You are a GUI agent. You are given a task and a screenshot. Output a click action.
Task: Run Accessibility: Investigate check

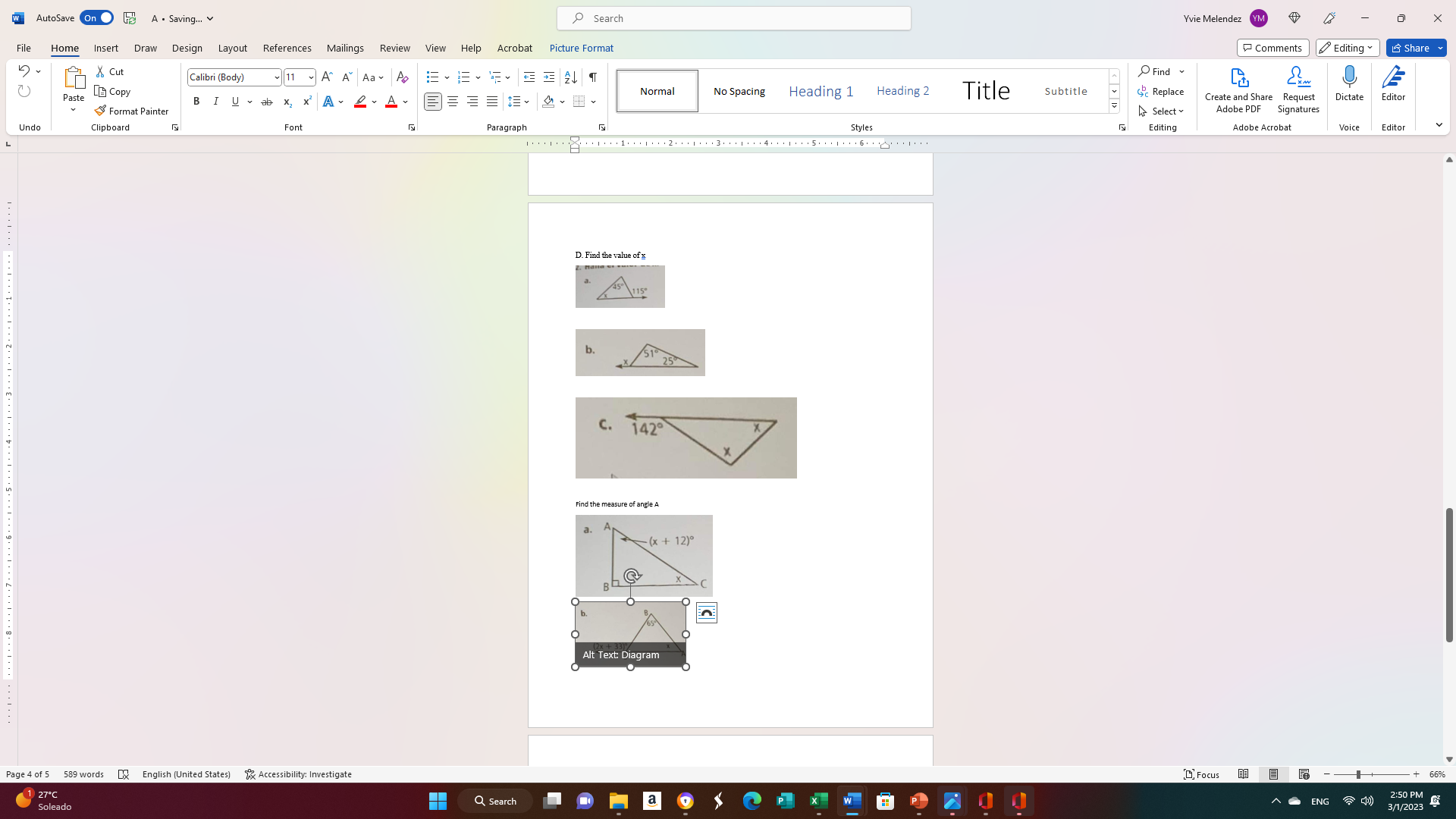(298, 774)
